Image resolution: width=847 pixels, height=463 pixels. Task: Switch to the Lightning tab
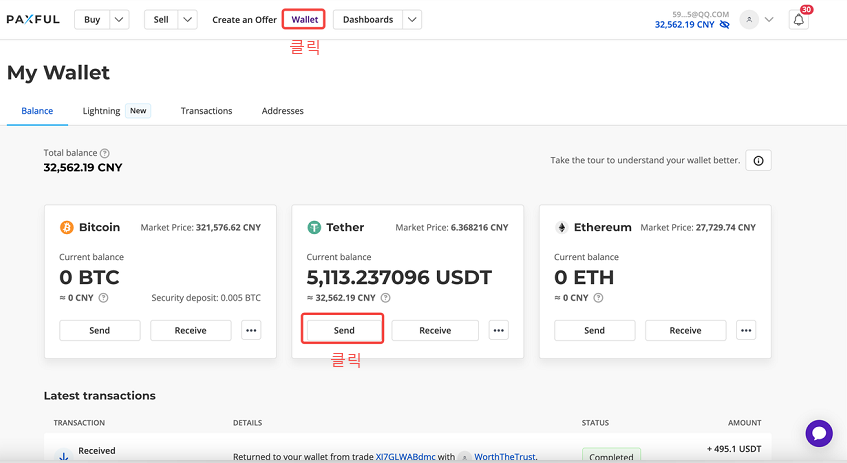(101, 111)
